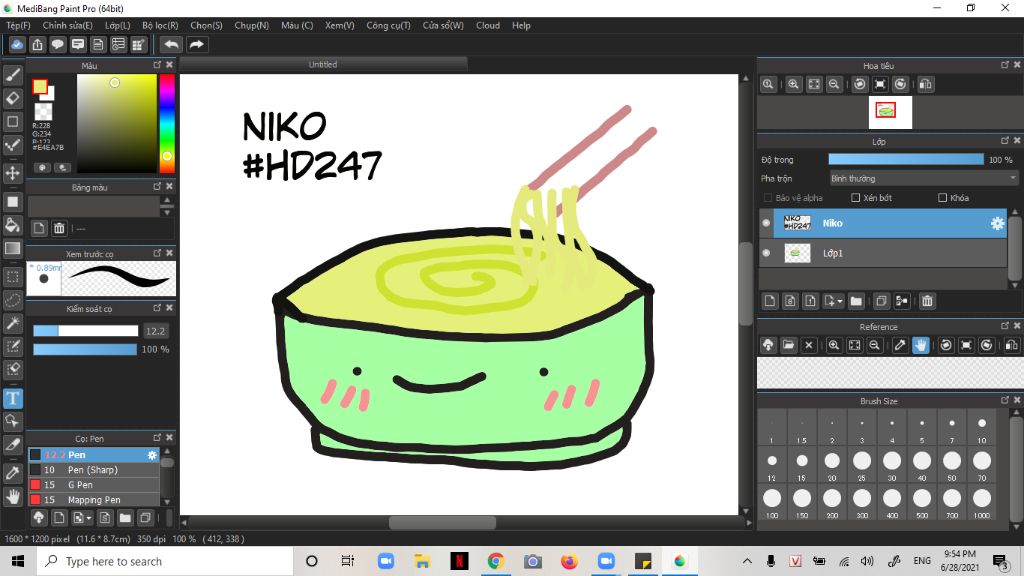
Task: Open the Chỉnh sửa(E) menu
Action: point(67,25)
